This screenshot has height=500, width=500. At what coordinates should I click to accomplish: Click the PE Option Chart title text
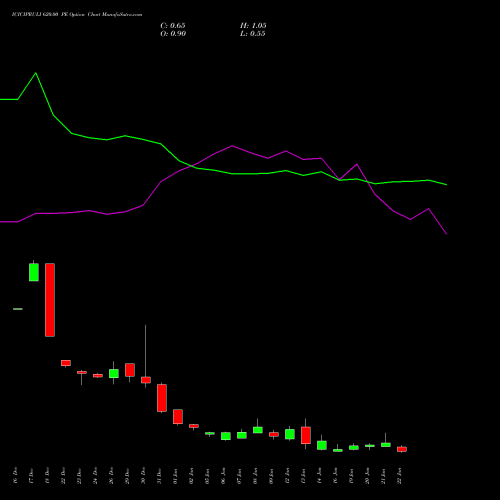tap(77, 15)
